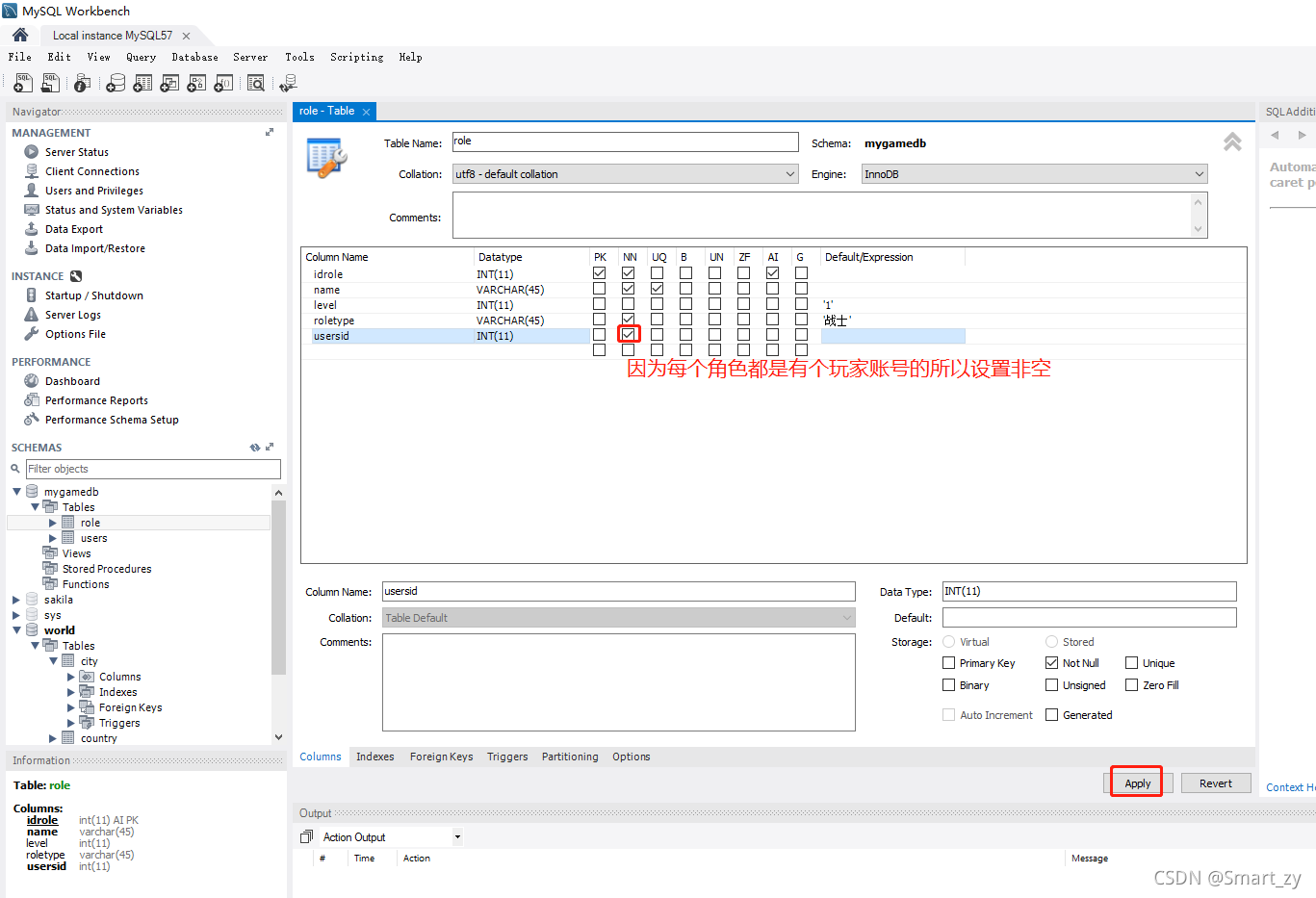Open Action Output dropdown
The height and width of the screenshot is (898, 1316).
(x=392, y=837)
